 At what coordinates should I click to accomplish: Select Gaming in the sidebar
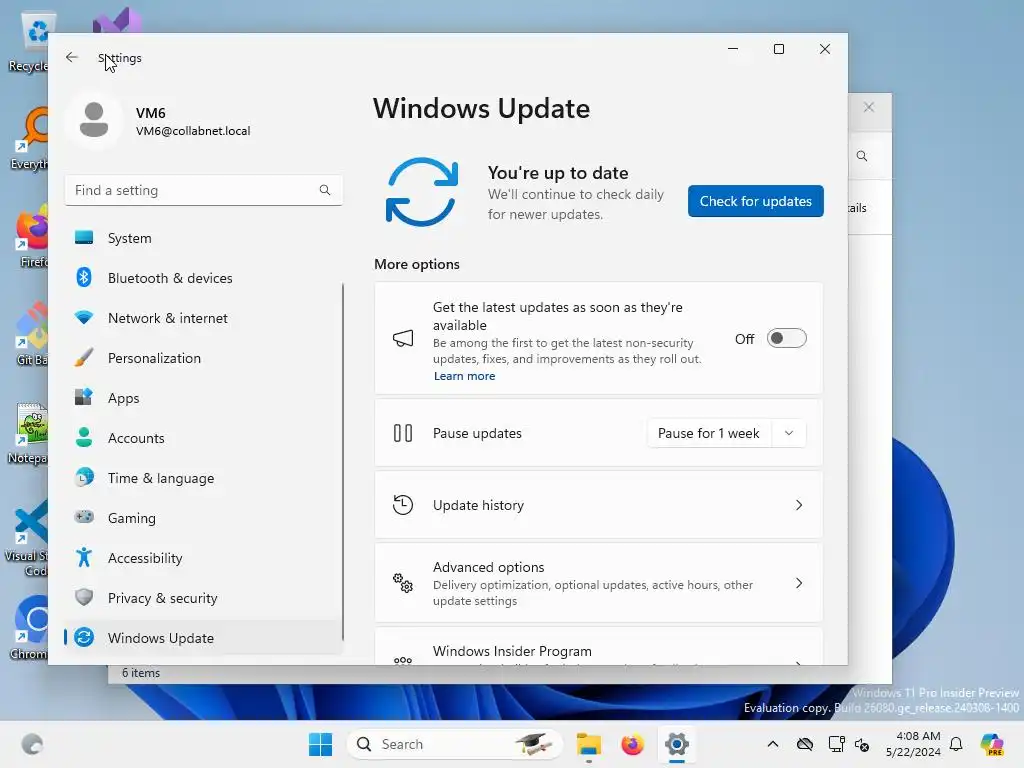(x=203, y=517)
